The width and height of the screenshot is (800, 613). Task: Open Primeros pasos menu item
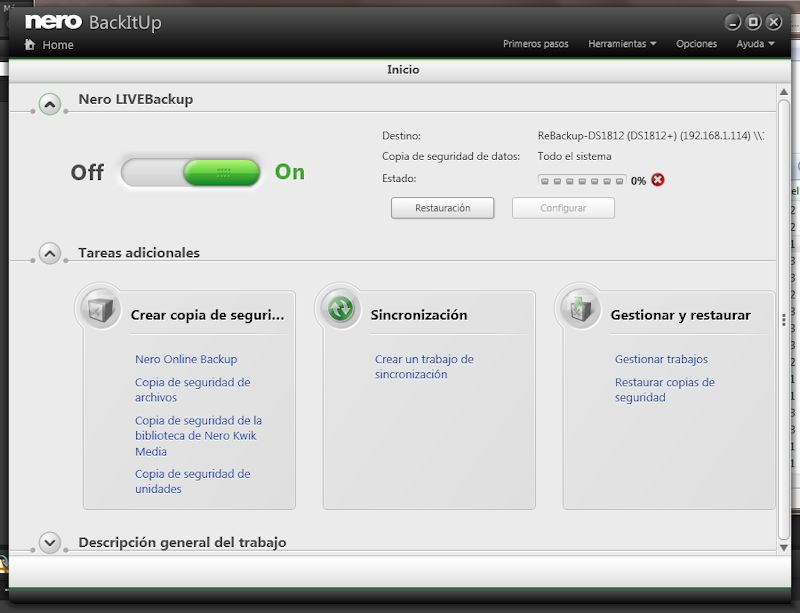click(x=535, y=44)
